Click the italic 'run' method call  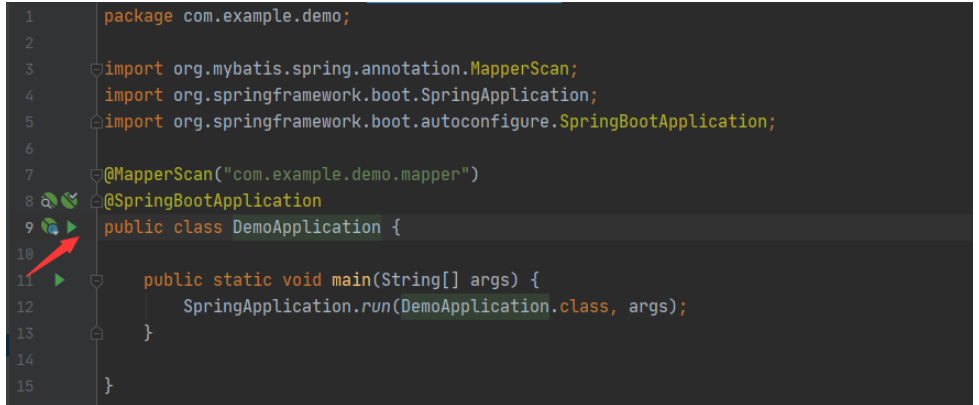click(376, 307)
